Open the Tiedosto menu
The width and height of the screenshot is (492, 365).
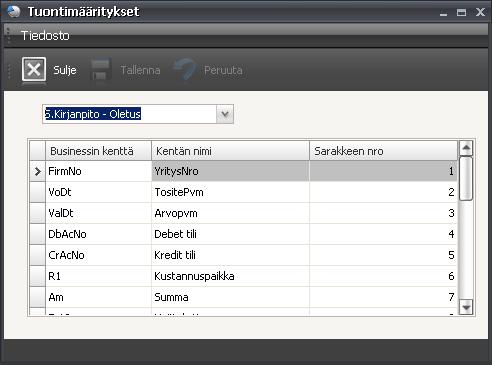[x=45, y=35]
